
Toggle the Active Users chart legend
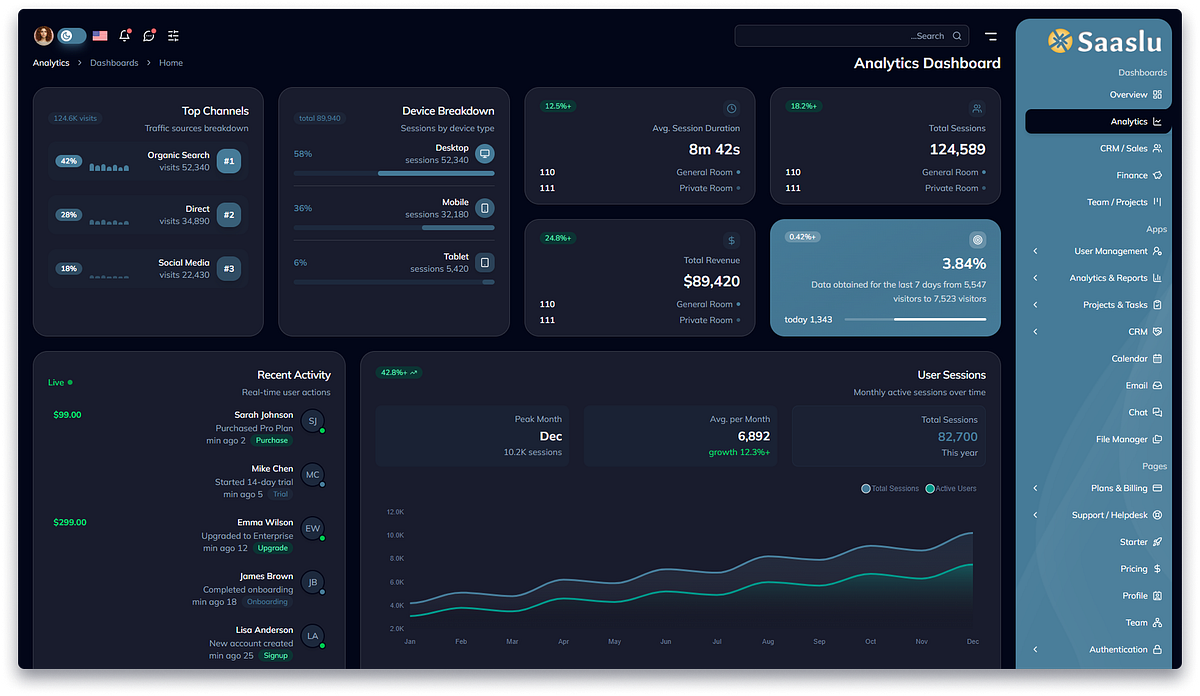pyautogui.click(x=951, y=488)
